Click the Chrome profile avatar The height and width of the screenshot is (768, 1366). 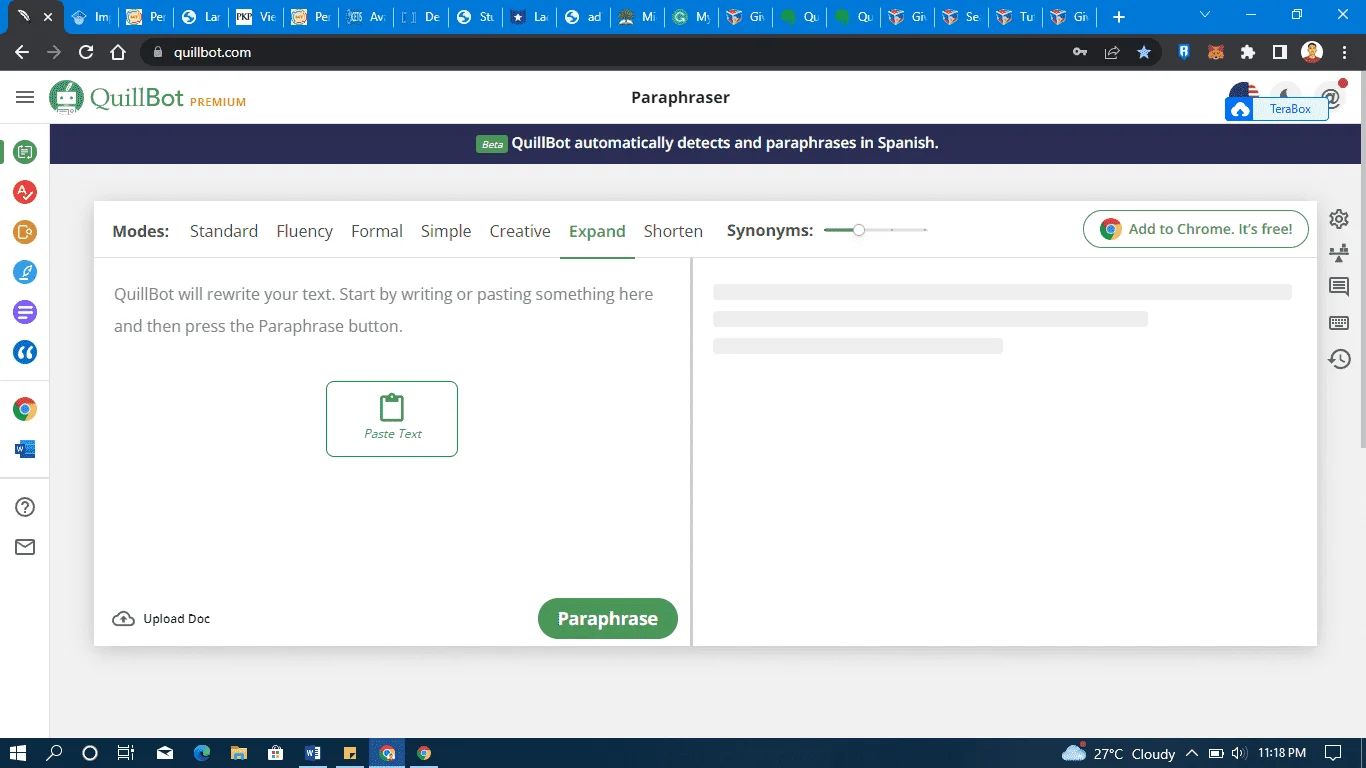[x=1312, y=52]
